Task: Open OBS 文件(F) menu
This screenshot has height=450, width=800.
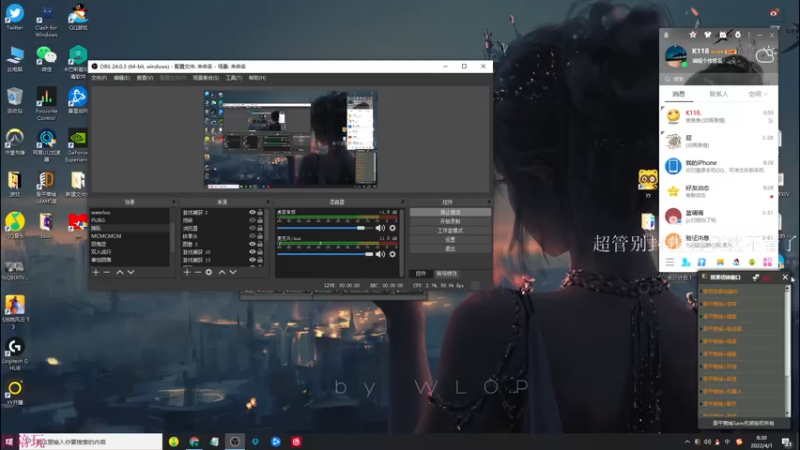Action: 99,78
